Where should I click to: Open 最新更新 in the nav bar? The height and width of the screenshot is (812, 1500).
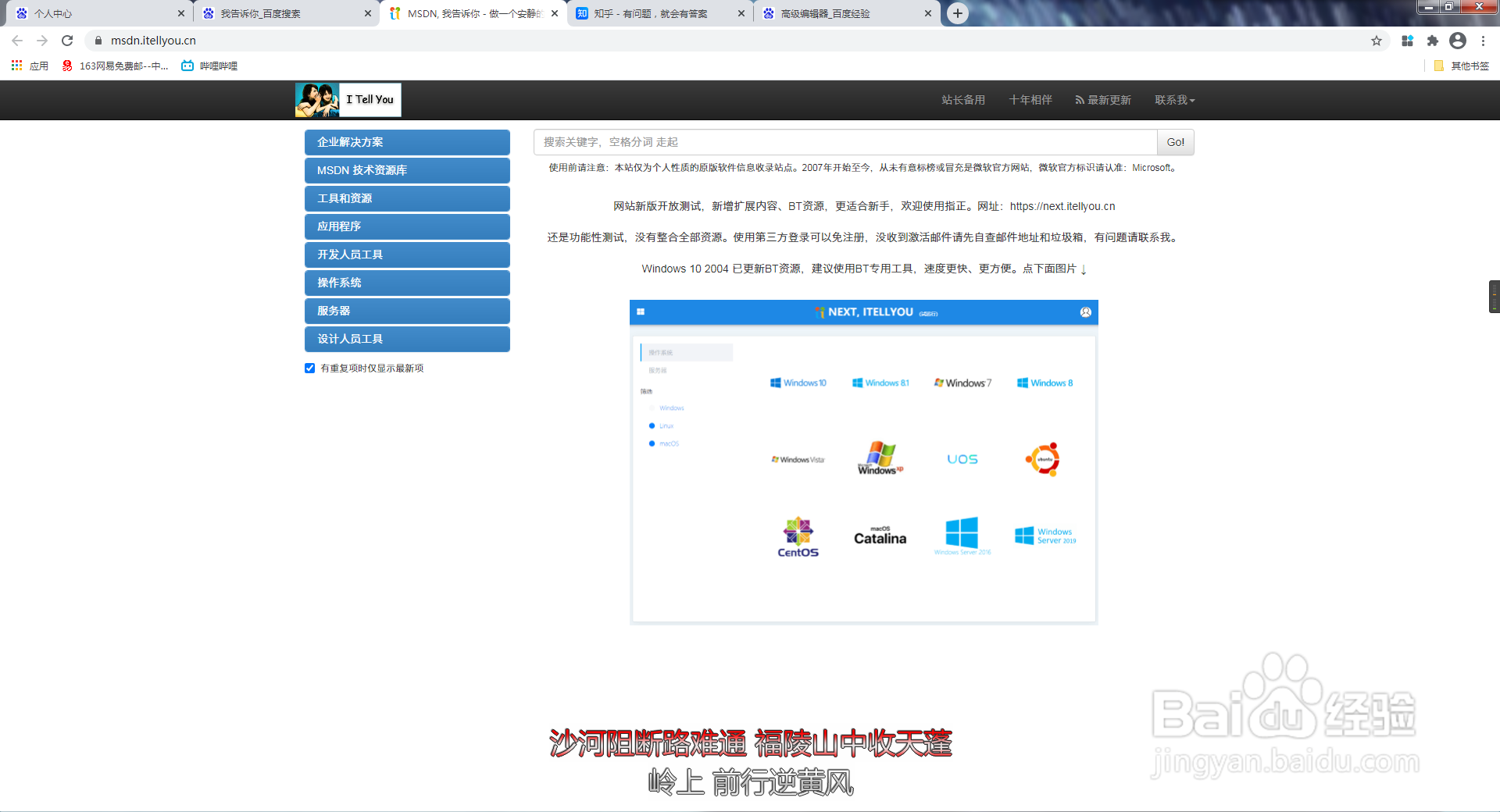pos(1103,100)
